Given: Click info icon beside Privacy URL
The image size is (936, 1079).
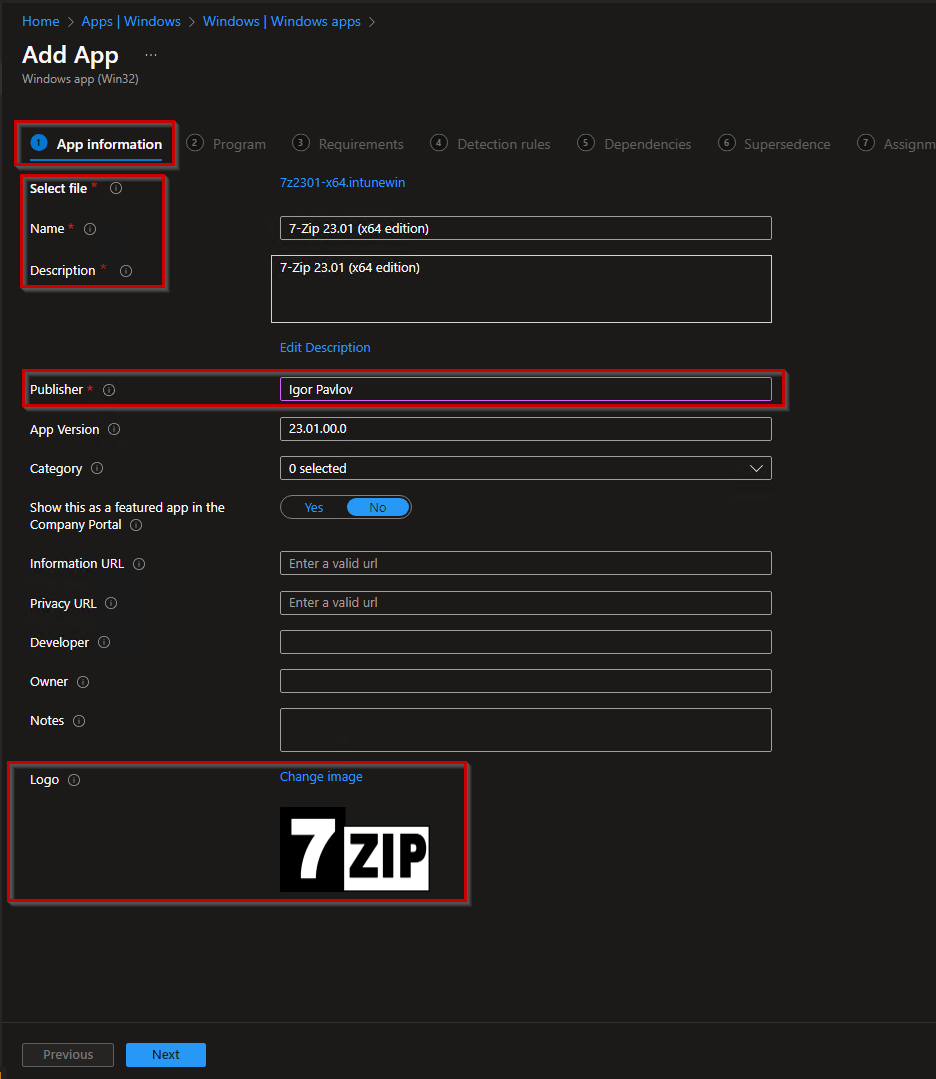Looking at the screenshot, I should pos(111,603).
